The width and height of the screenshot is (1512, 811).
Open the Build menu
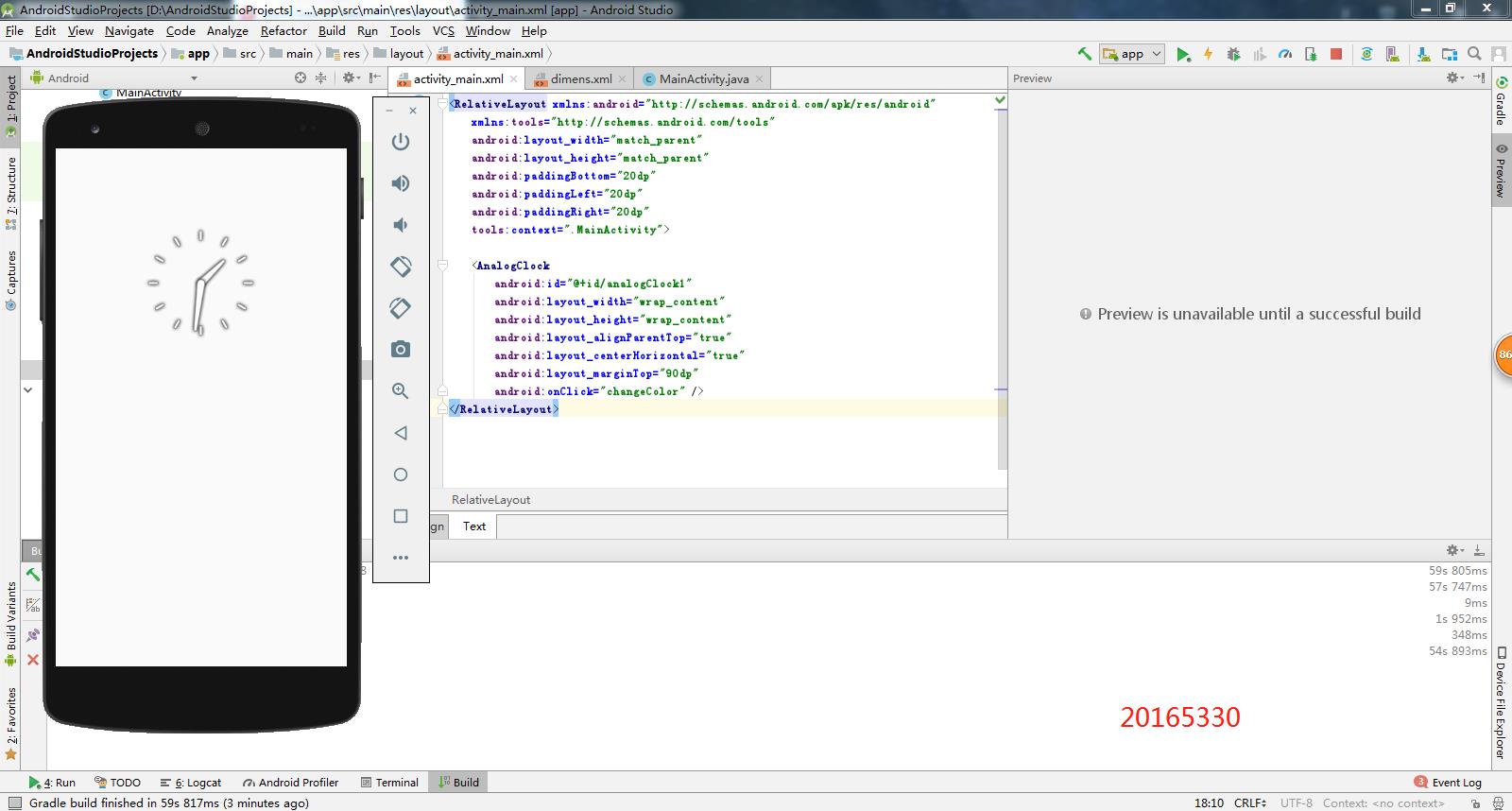(332, 30)
